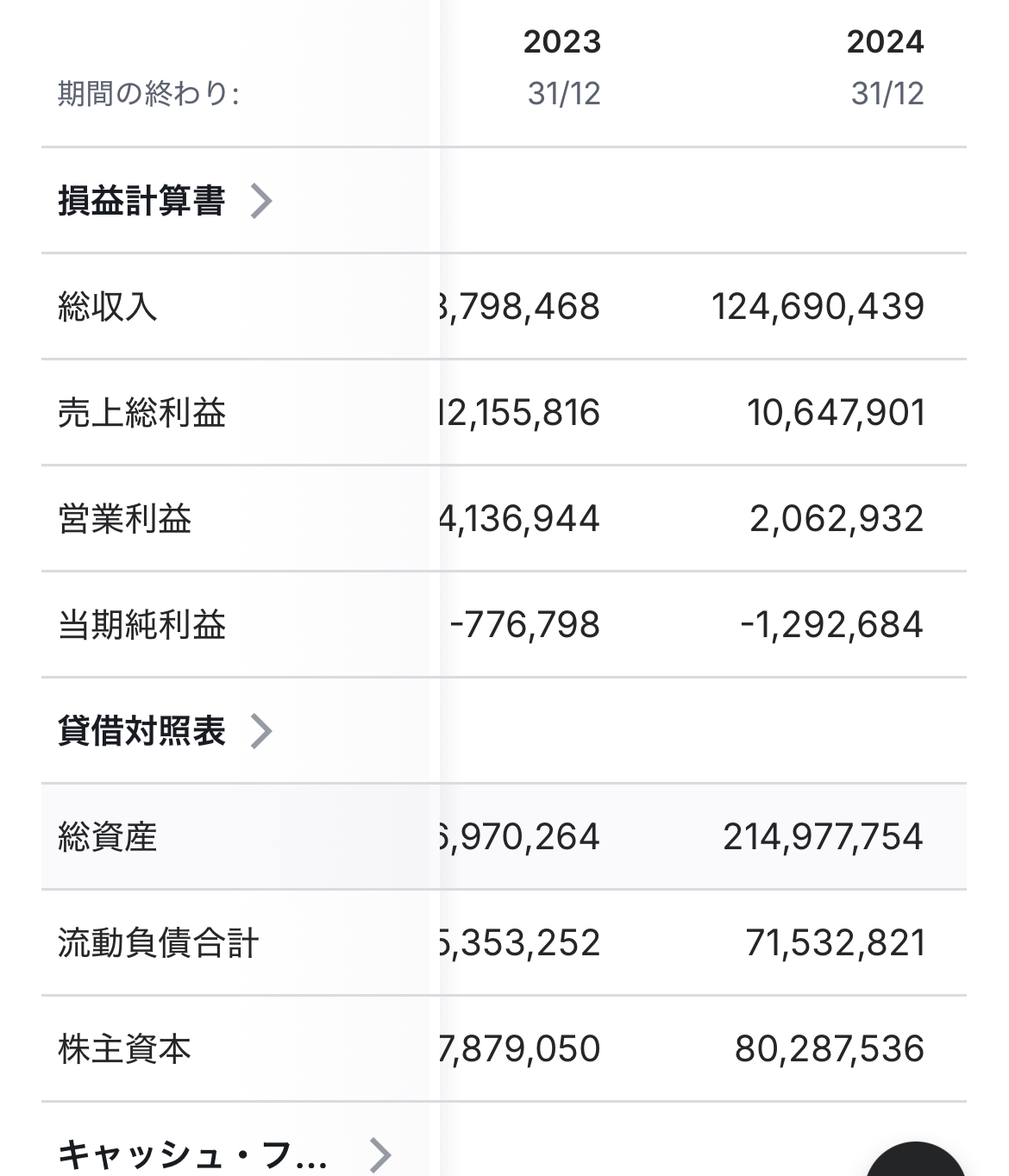Expand the 損益計算書 chevron arrow
Viewport: 1009px width, 1176px height.
(x=261, y=201)
